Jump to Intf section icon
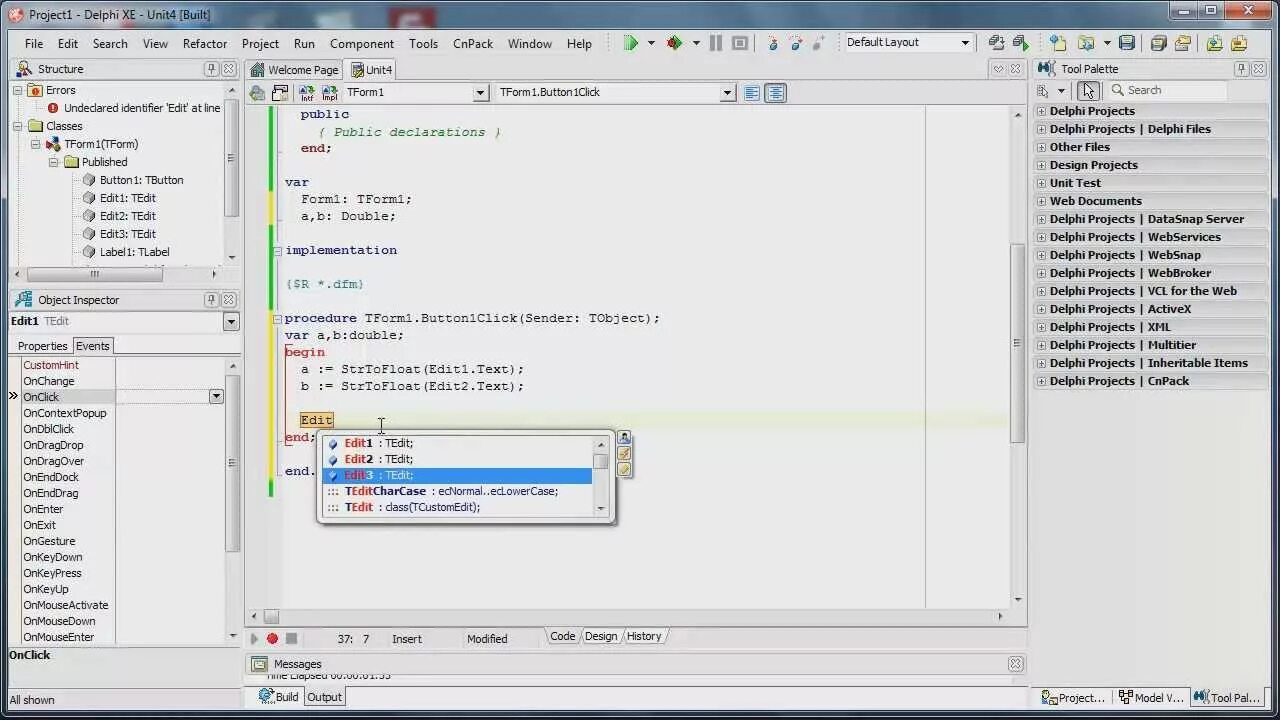 coord(307,92)
